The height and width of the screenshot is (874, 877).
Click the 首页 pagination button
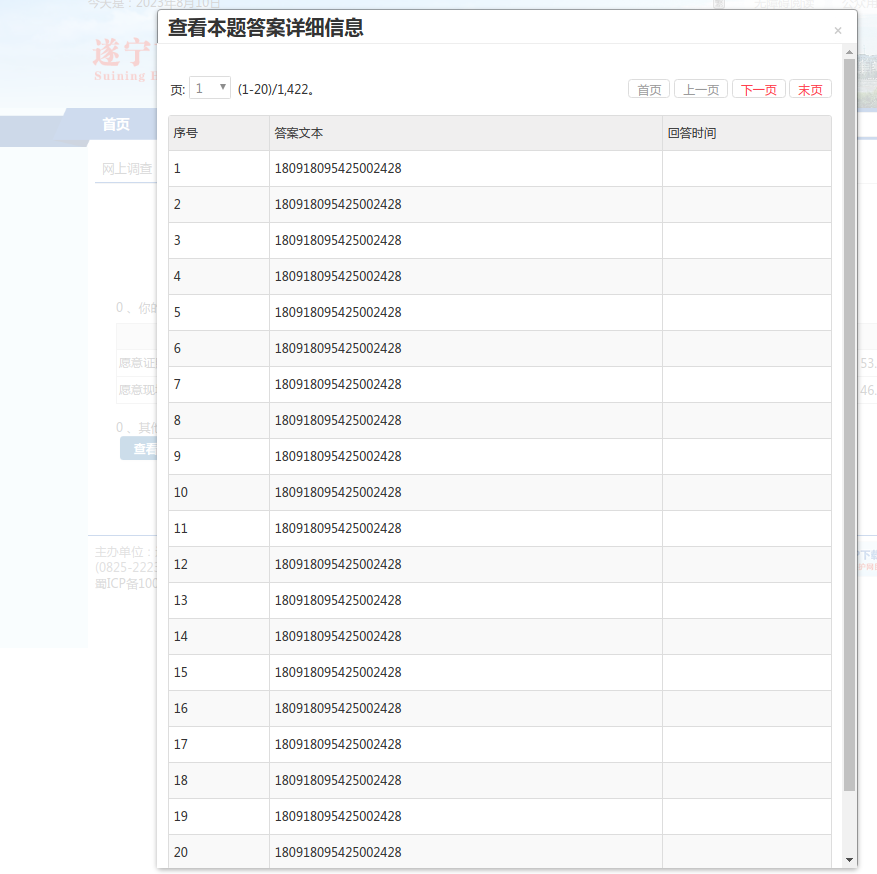coord(649,90)
